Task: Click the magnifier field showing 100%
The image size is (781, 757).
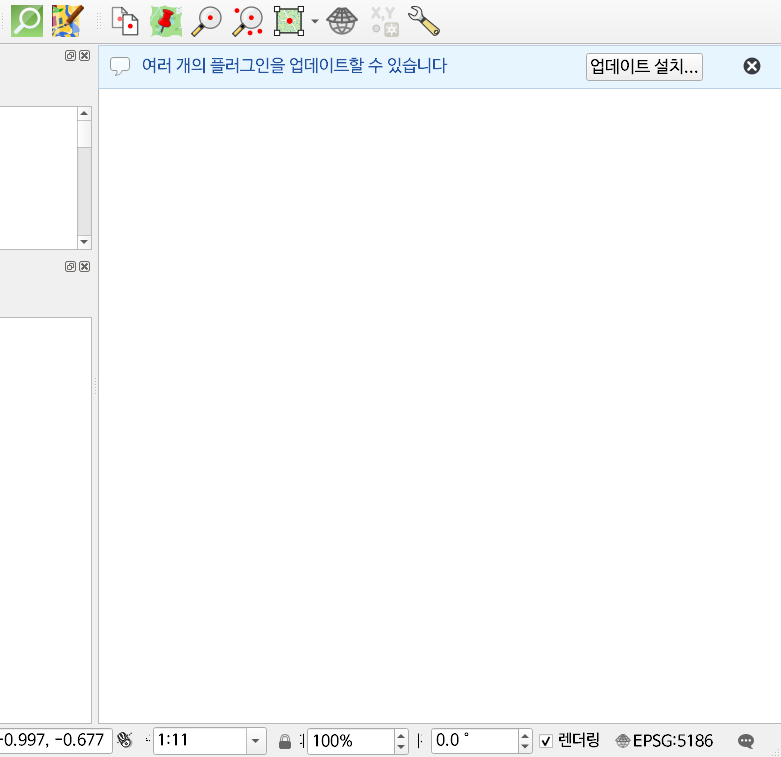Action: [x=351, y=741]
